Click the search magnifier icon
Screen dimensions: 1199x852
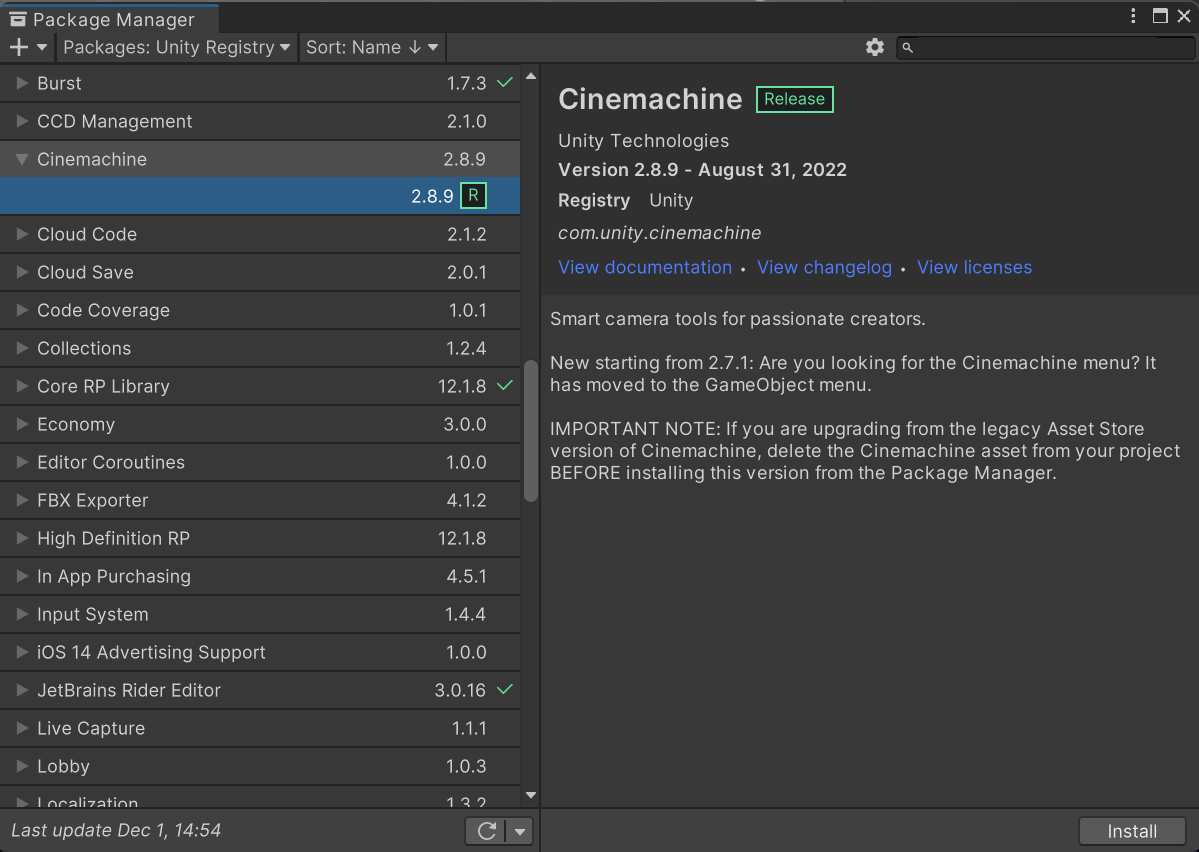(908, 48)
